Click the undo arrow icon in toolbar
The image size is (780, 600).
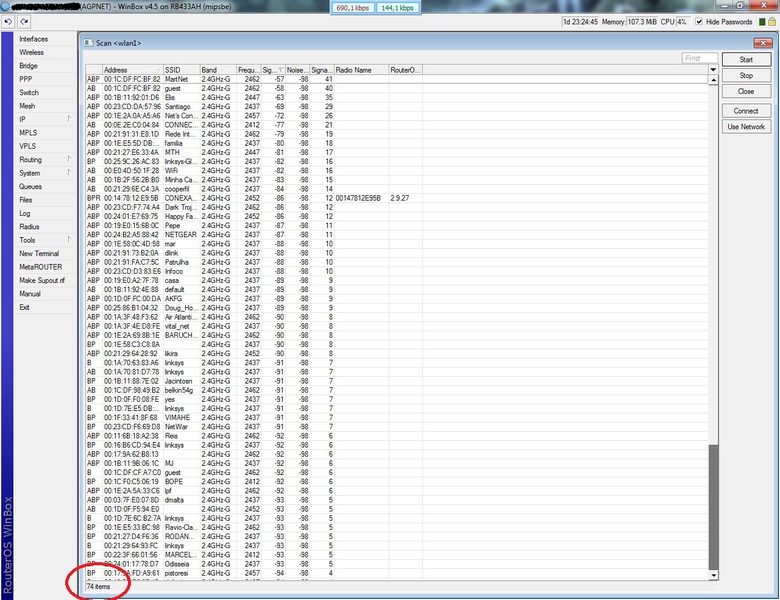click(8, 22)
